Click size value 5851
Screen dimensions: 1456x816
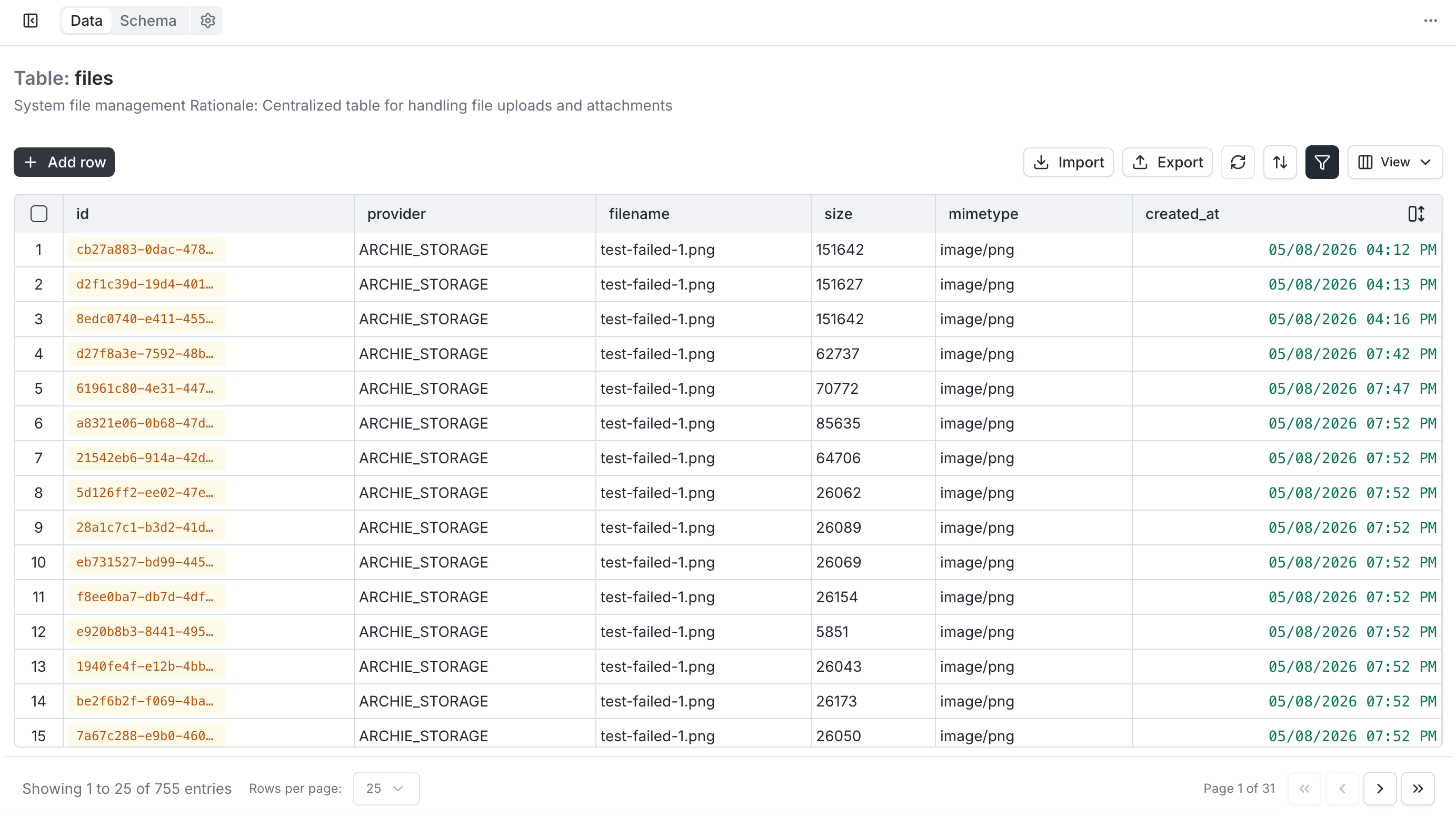[x=832, y=632]
